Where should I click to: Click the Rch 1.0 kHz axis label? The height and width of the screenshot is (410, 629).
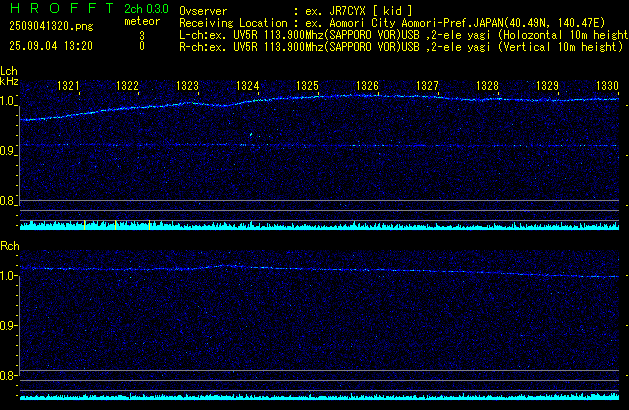[7, 276]
